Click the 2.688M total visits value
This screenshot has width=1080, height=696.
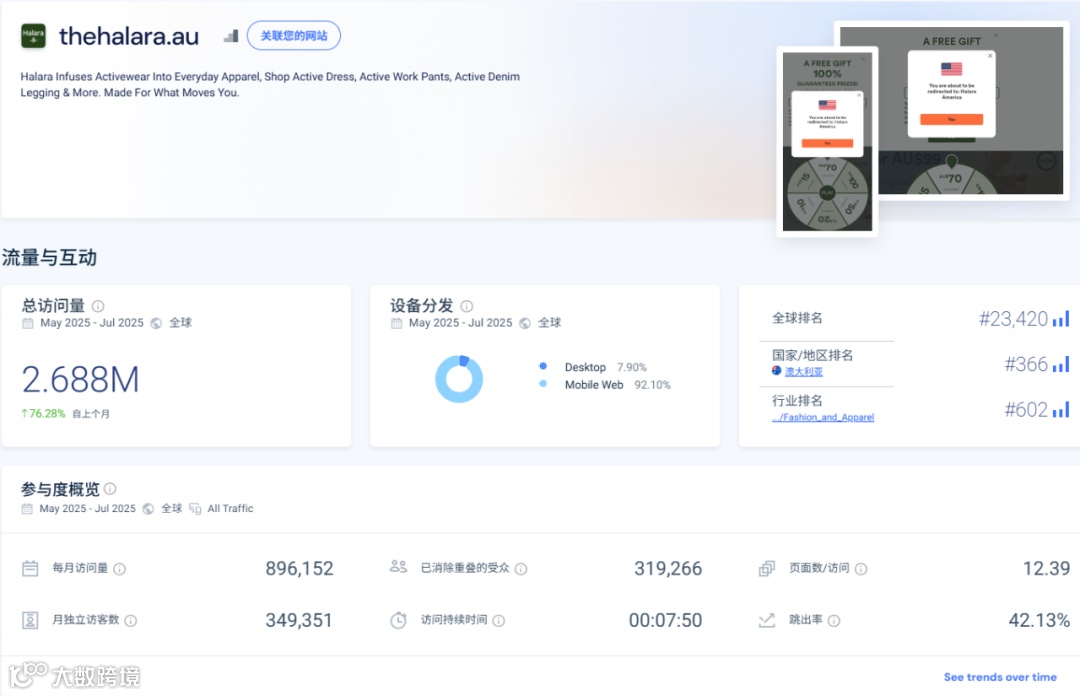click(81, 380)
